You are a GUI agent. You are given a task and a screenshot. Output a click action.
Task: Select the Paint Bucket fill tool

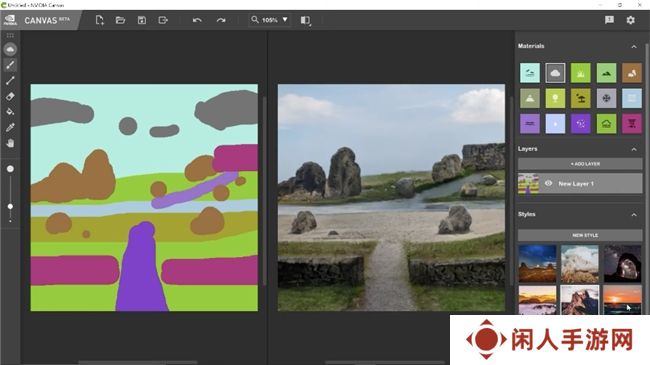pos(10,112)
